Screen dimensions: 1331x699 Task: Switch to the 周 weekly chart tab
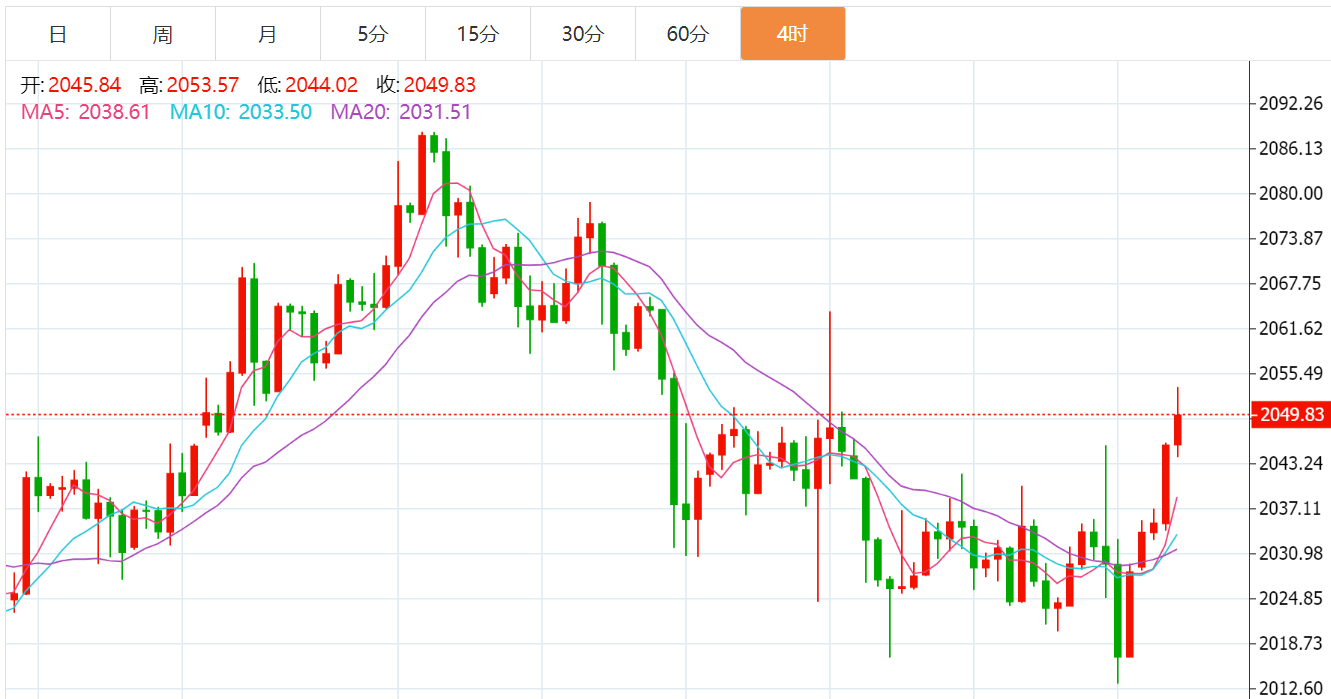(x=163, y=34)
